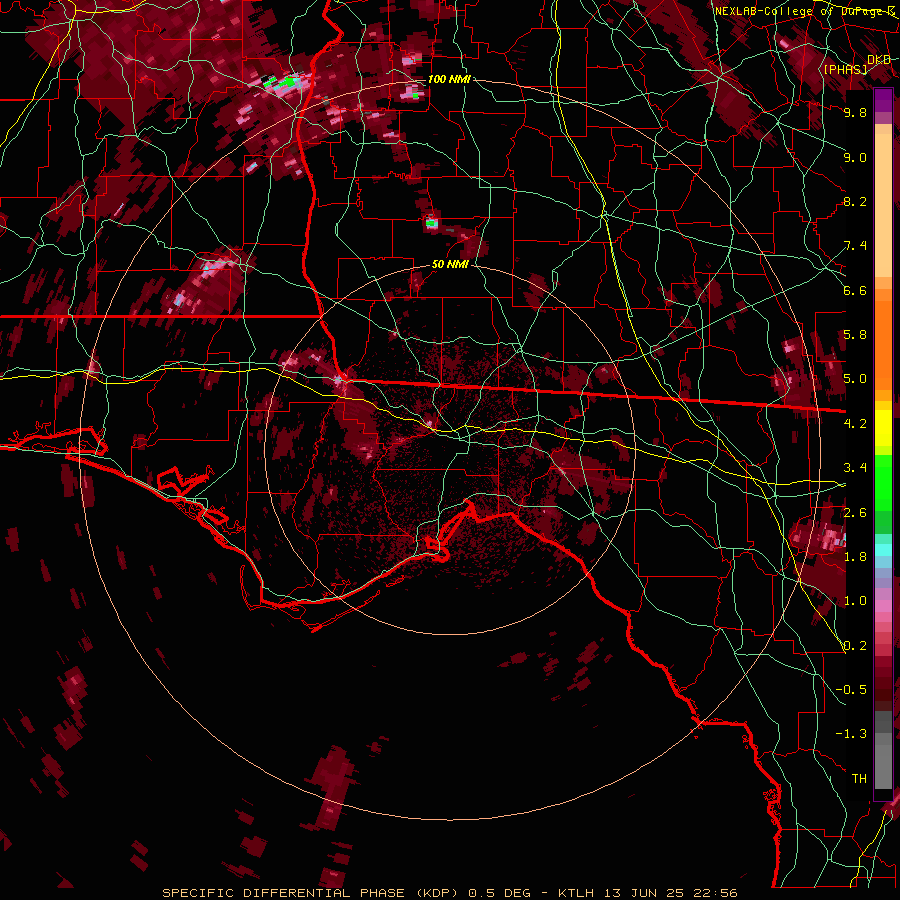Pick the cyan band of the color scale
Screen dimensions: 900x900
coord(883,550)
